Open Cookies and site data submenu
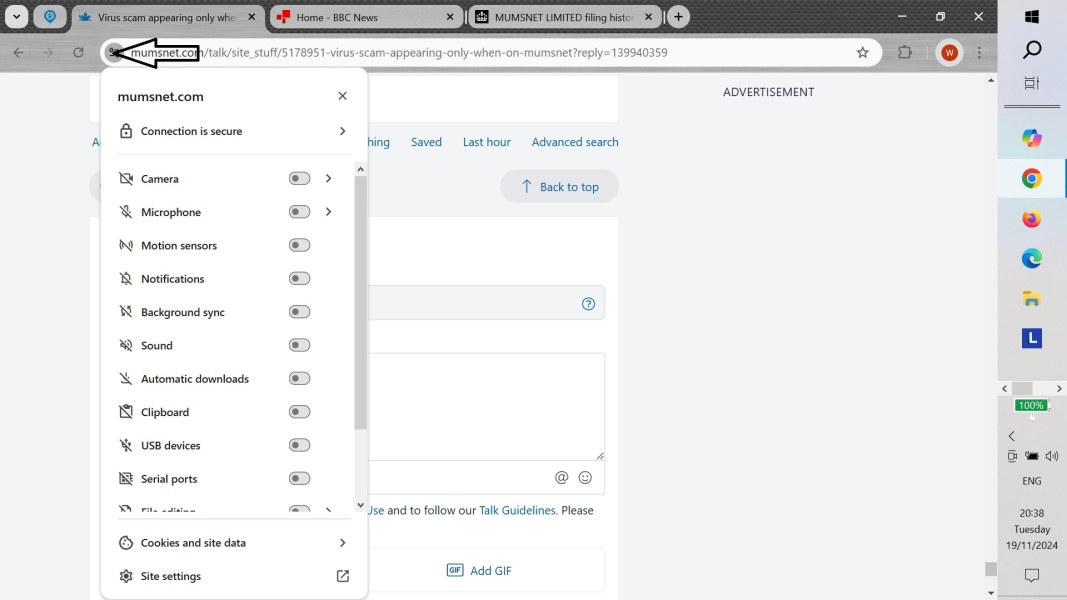The height and width of the screenshot is (600, 1067). [x=342, y=543]
